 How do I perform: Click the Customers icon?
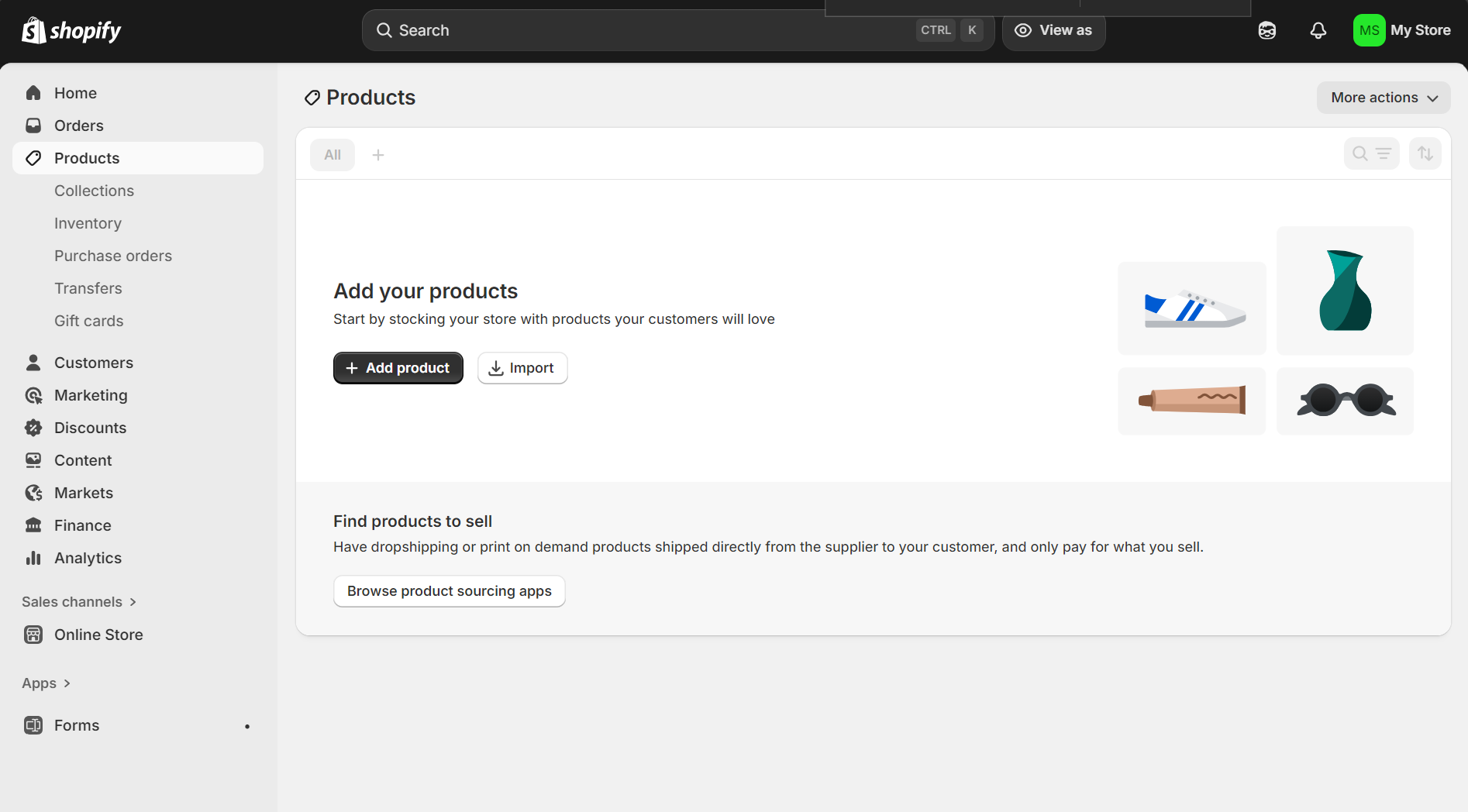33,362
